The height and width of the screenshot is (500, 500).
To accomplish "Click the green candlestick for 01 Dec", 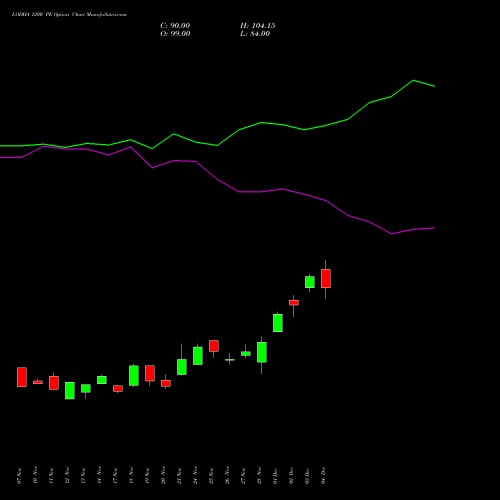I will (x=278, y=323).
